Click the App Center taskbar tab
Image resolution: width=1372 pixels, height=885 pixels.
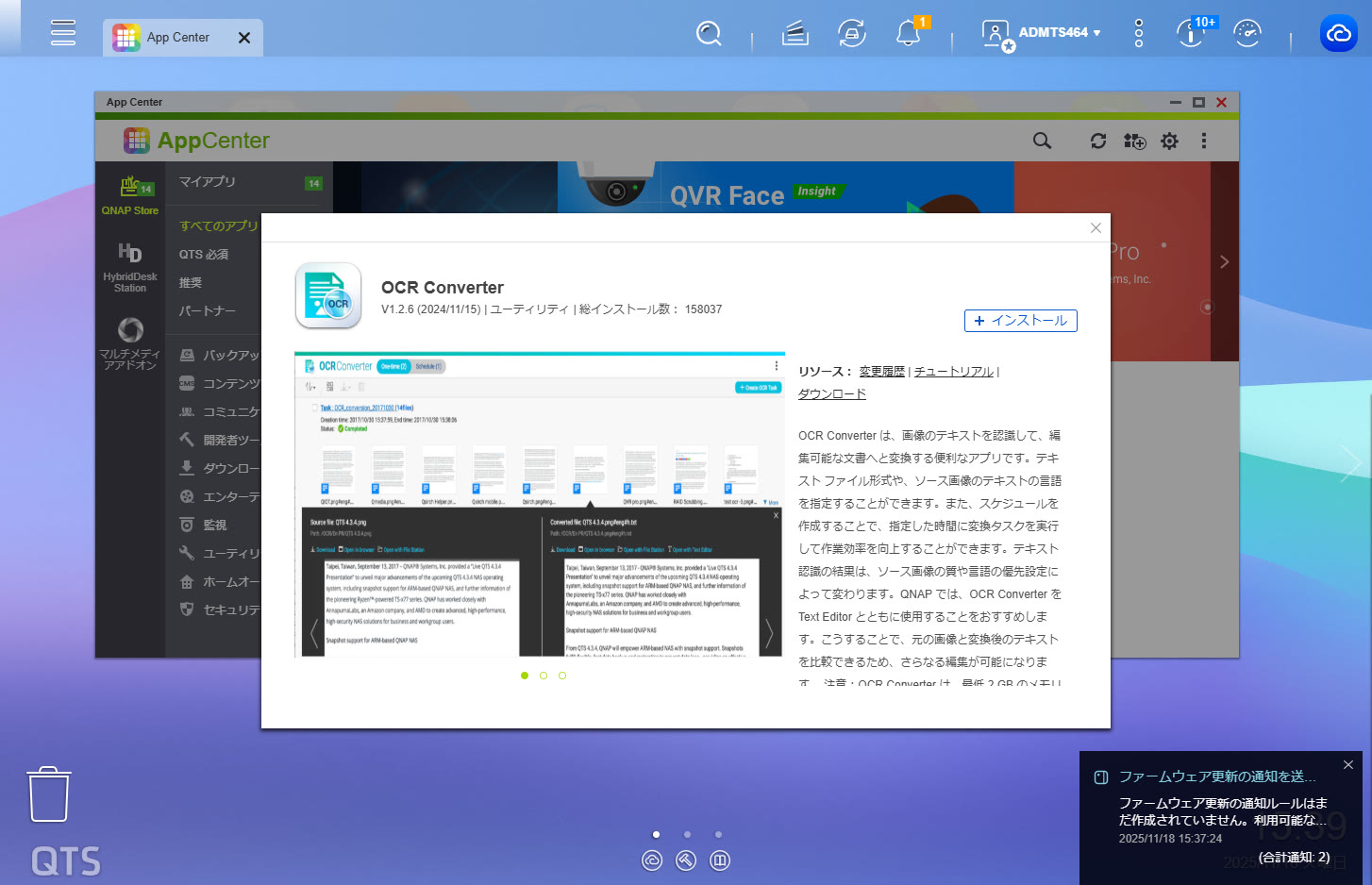point(178,38)
